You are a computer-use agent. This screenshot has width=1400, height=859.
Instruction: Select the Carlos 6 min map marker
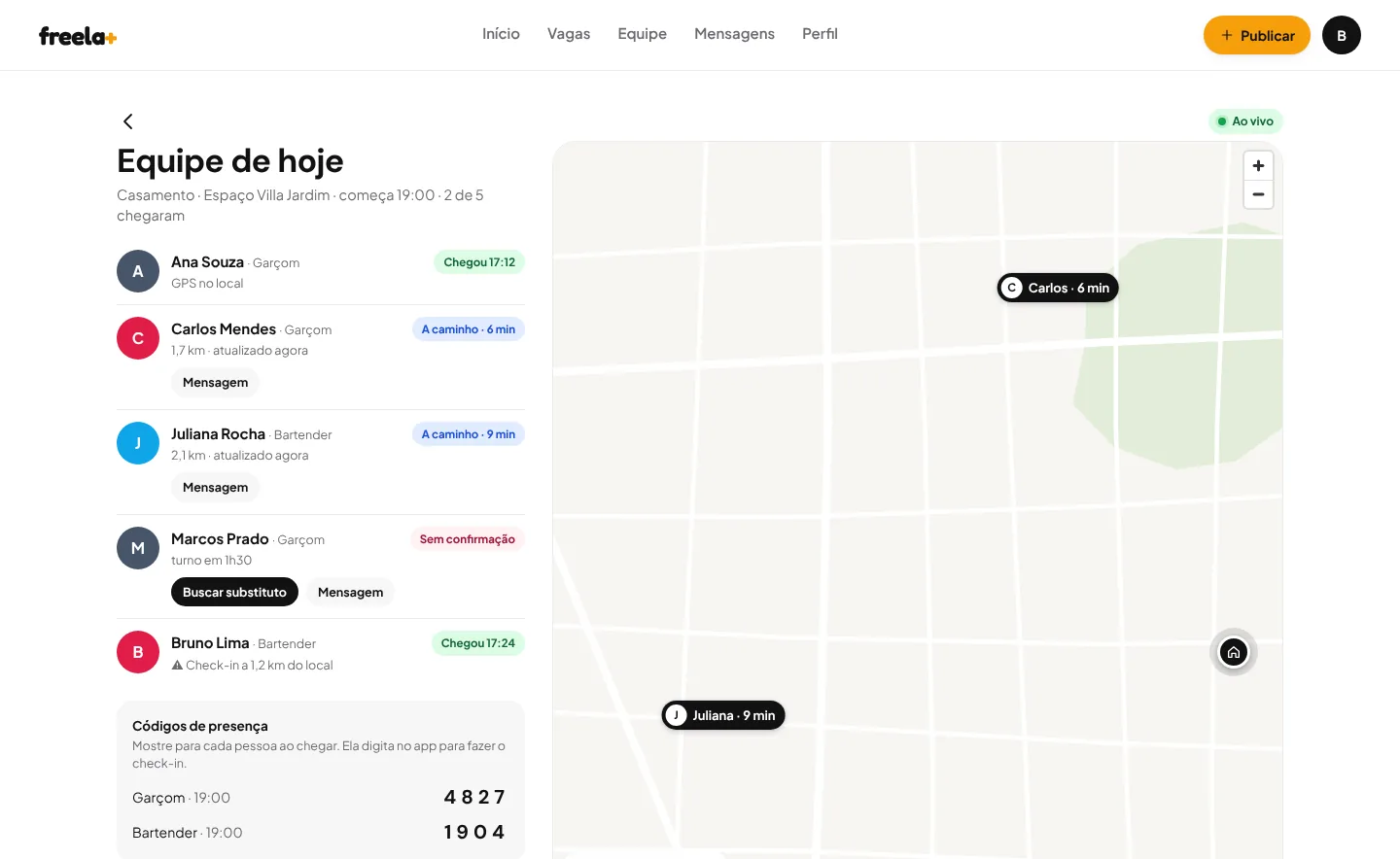click(x=1058, y=288)
